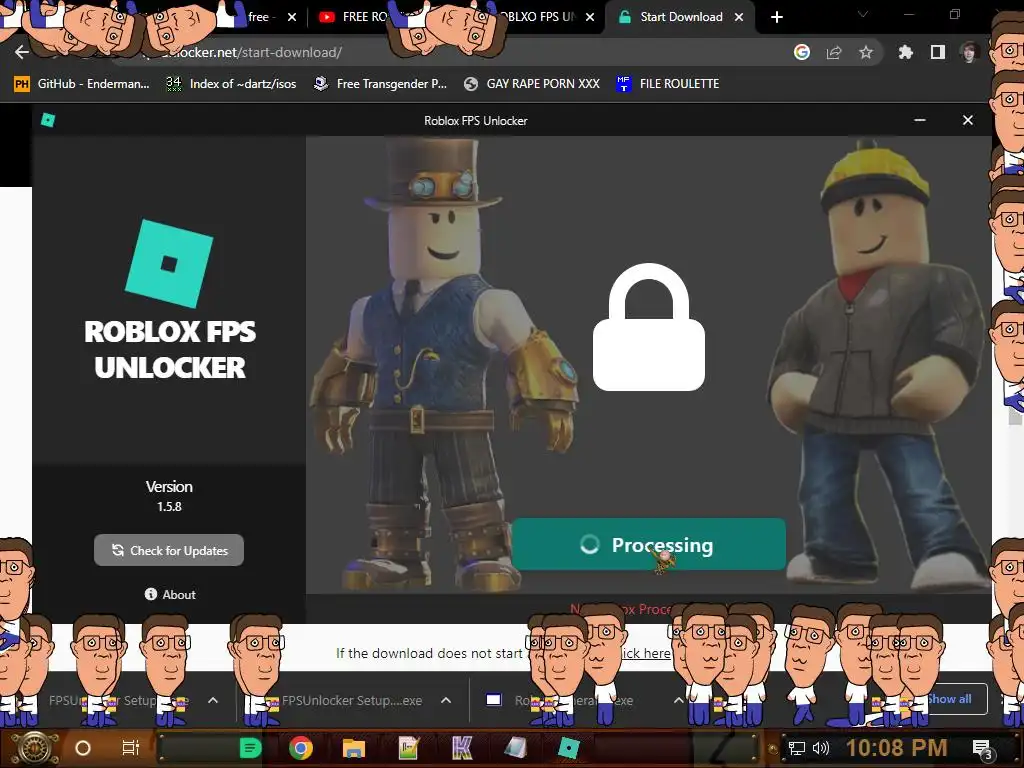
Task: Click the Chrome back arrow
Action: 22,52
